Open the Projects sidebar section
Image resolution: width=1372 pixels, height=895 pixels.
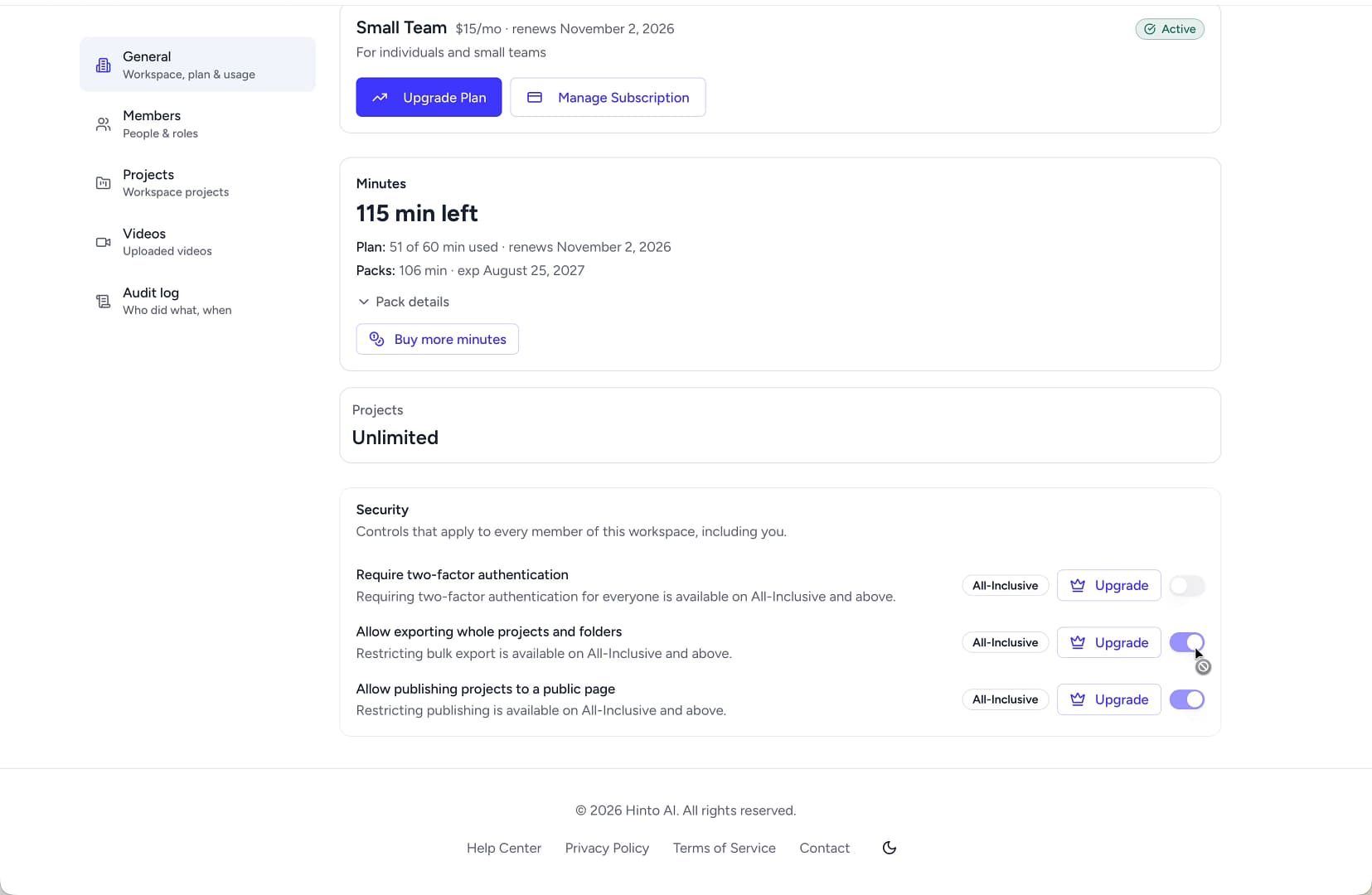coord(197,182)
